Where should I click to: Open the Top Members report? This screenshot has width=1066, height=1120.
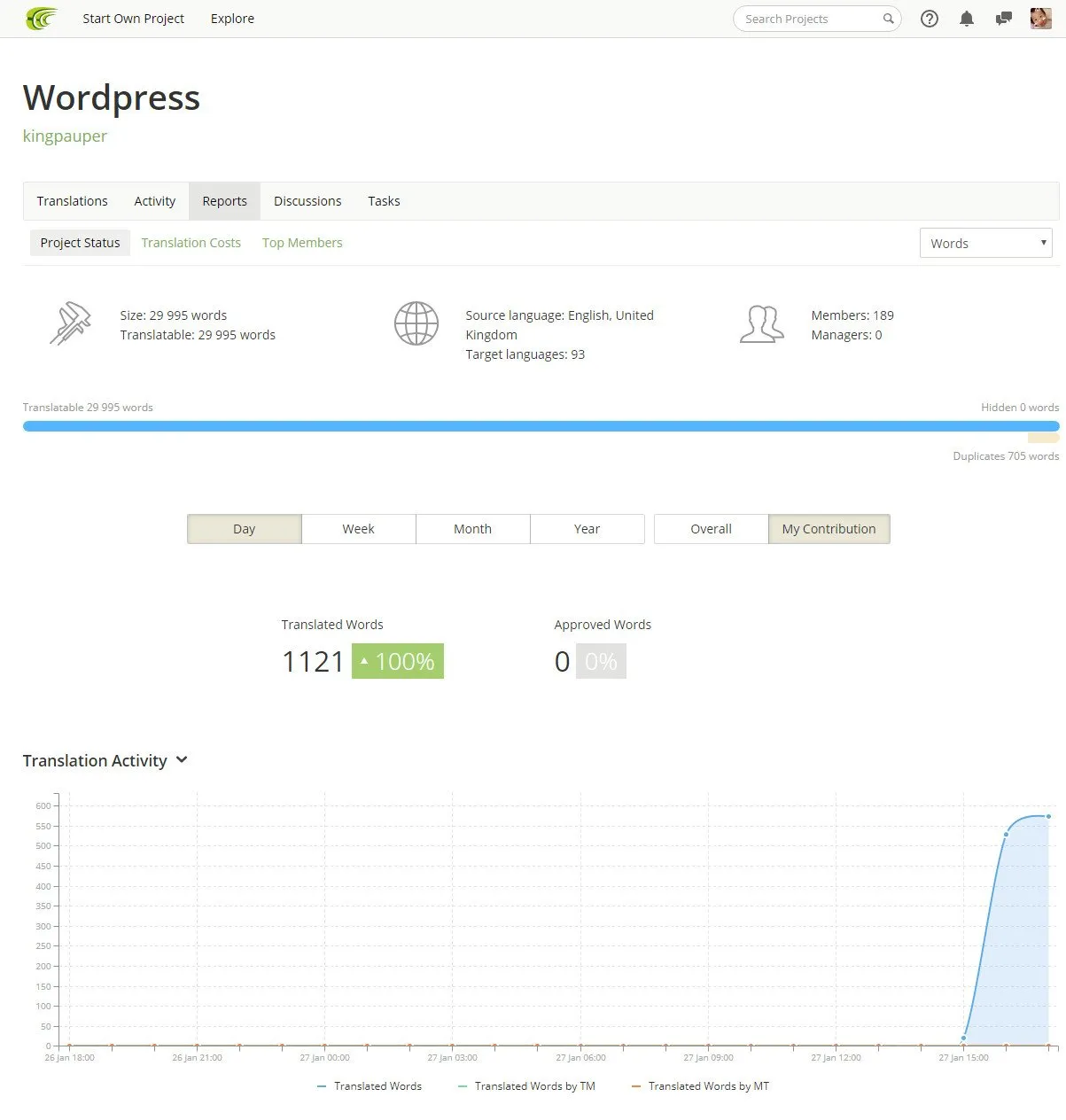pyautogui.click(x=302, y=243)
